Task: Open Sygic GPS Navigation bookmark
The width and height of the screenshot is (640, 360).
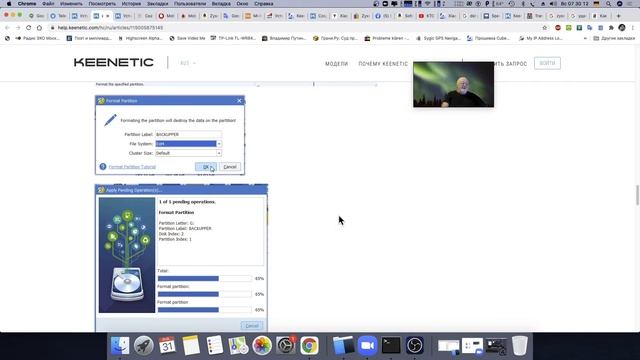Action: (x=438, y=38)
